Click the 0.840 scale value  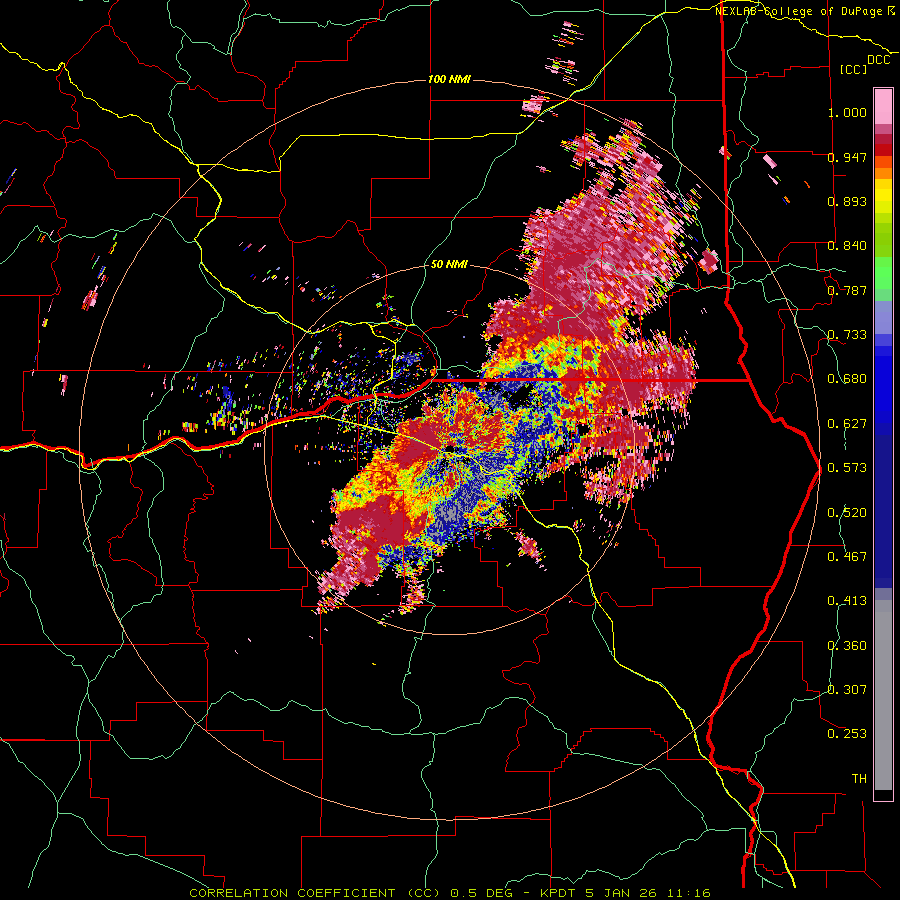(847, 246)
